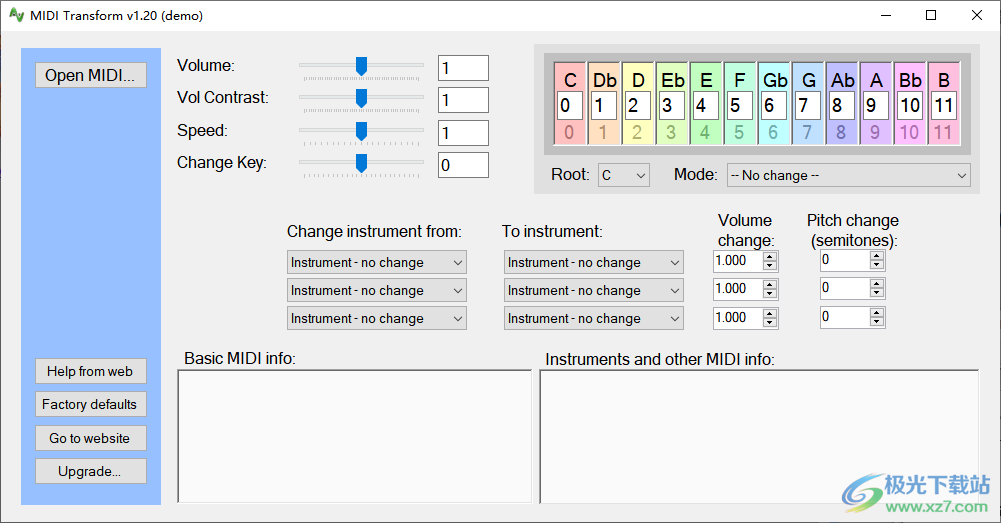Click the Ab note mapping field
Viewport: 1001px width, 523px height.
pos(841,105)
